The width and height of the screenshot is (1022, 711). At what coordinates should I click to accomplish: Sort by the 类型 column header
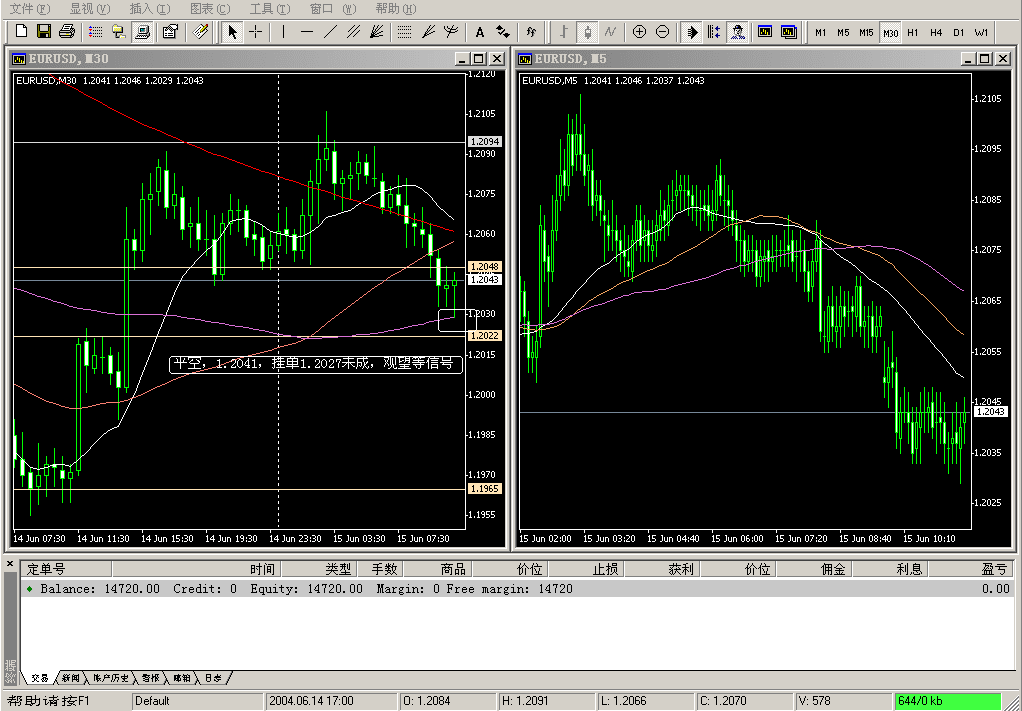[x=319, y=569]
